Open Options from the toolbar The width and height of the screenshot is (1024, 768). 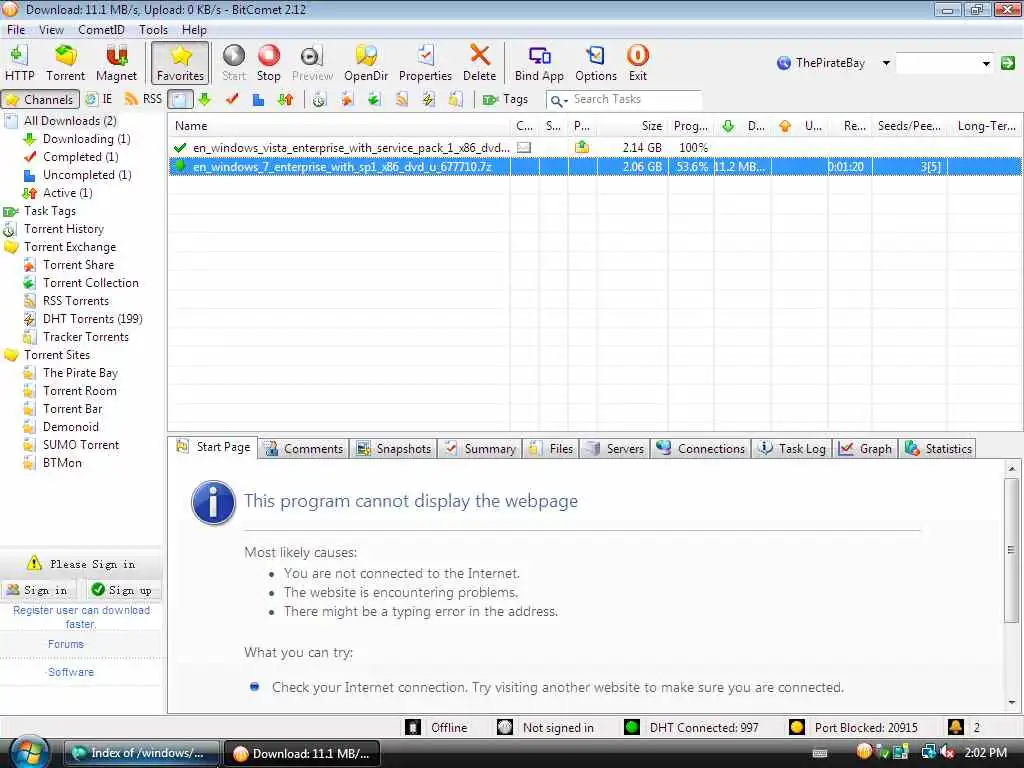596,63
